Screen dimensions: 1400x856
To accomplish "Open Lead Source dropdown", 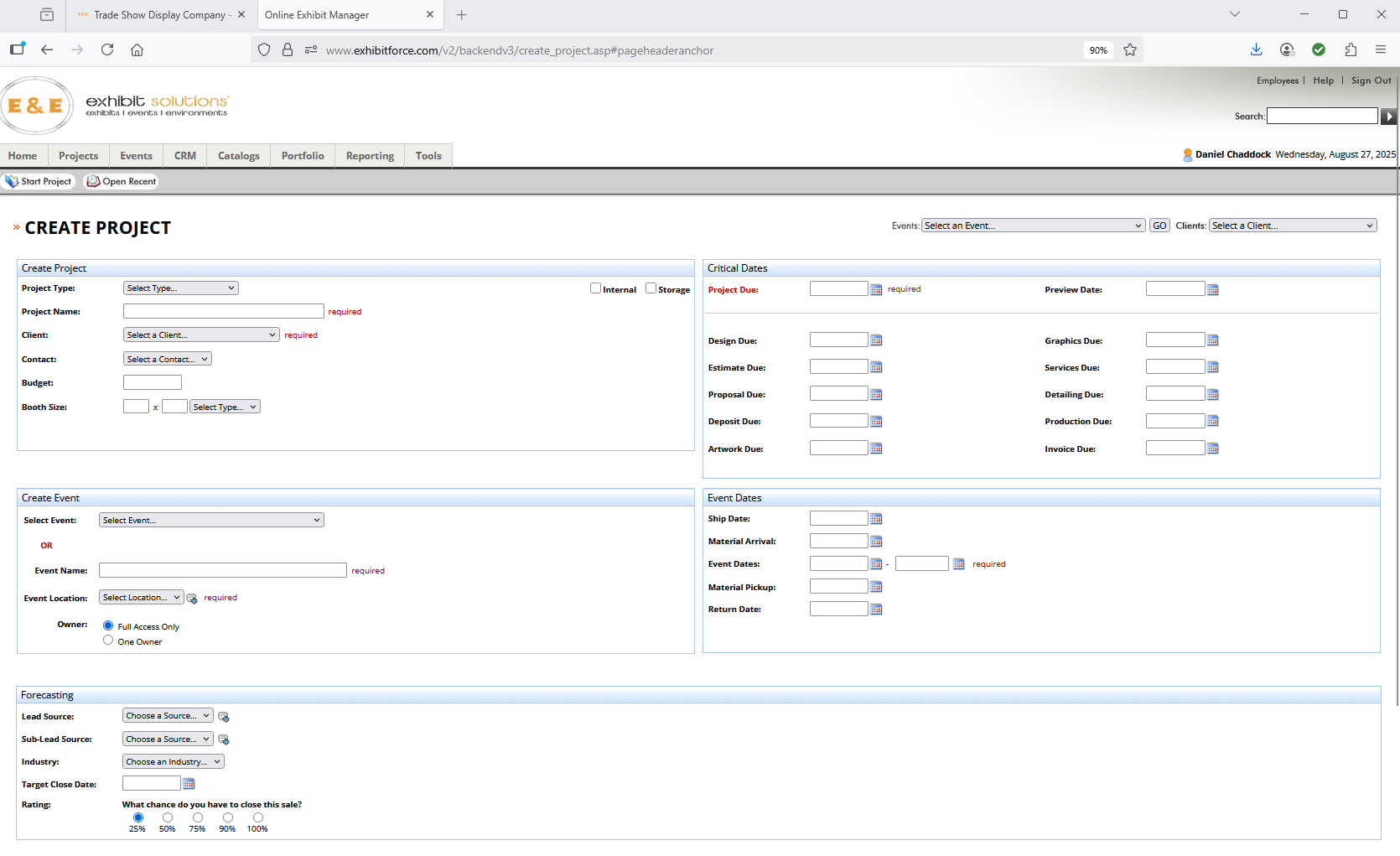I will [168, 716].
